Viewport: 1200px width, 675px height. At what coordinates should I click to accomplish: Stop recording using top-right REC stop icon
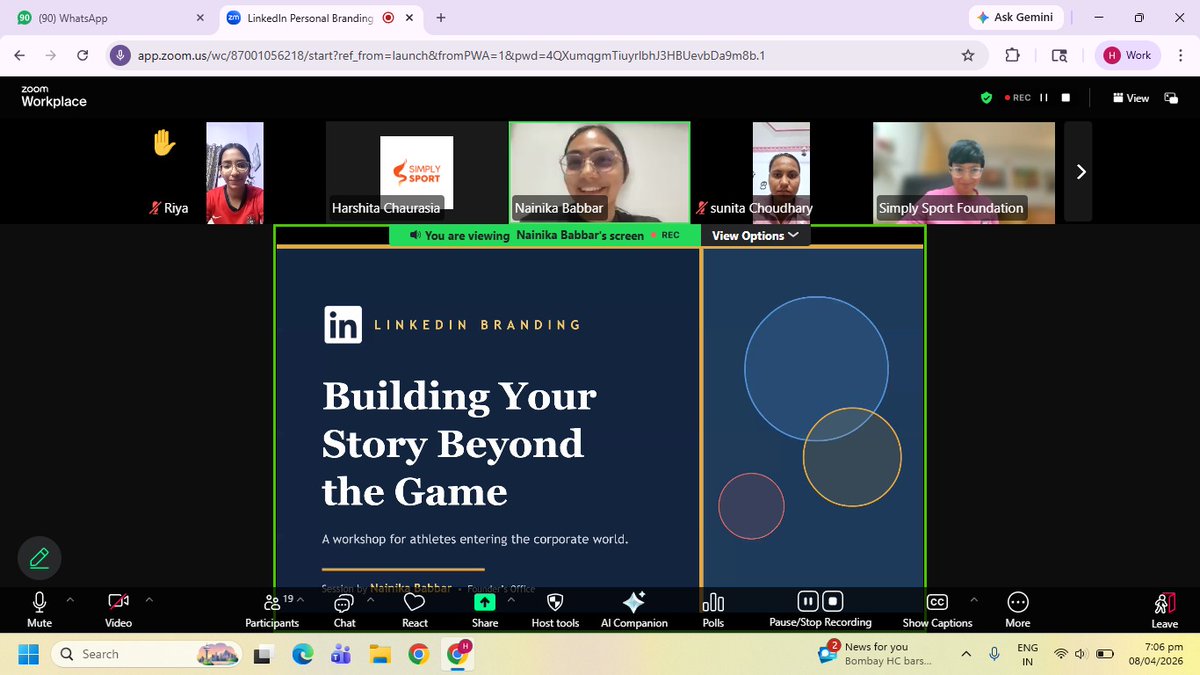tap(1066, 98)
